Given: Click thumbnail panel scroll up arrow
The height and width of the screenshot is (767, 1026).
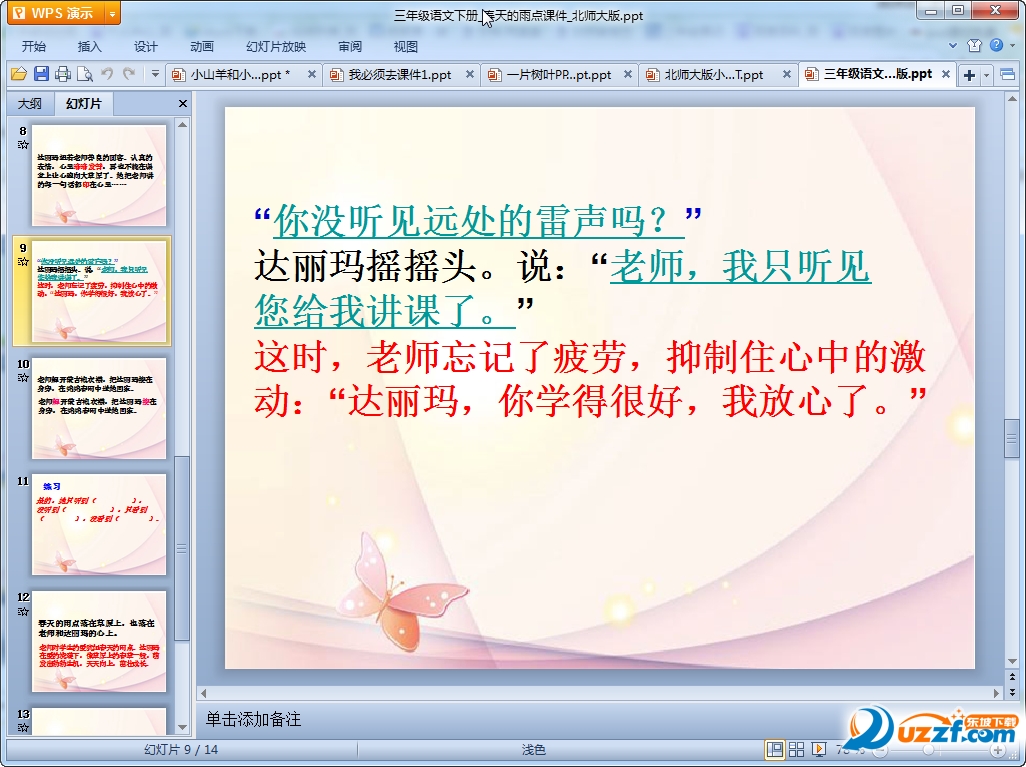Looking at the screenshot, I should click(183, 124).
